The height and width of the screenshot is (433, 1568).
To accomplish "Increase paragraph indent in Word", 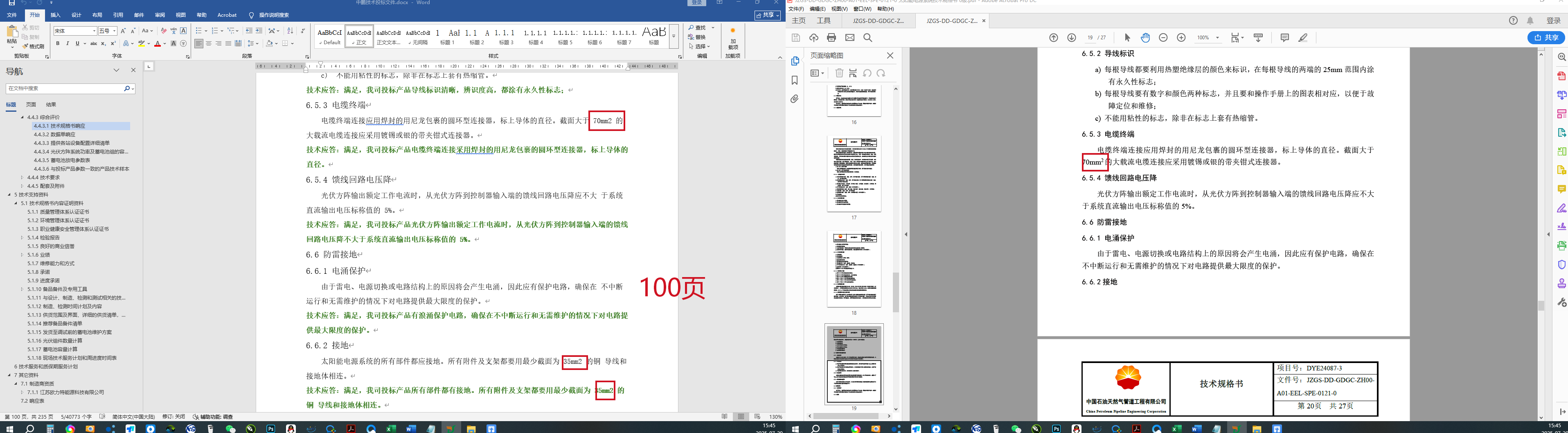I will pyautogui.click(x=259, y=30).
